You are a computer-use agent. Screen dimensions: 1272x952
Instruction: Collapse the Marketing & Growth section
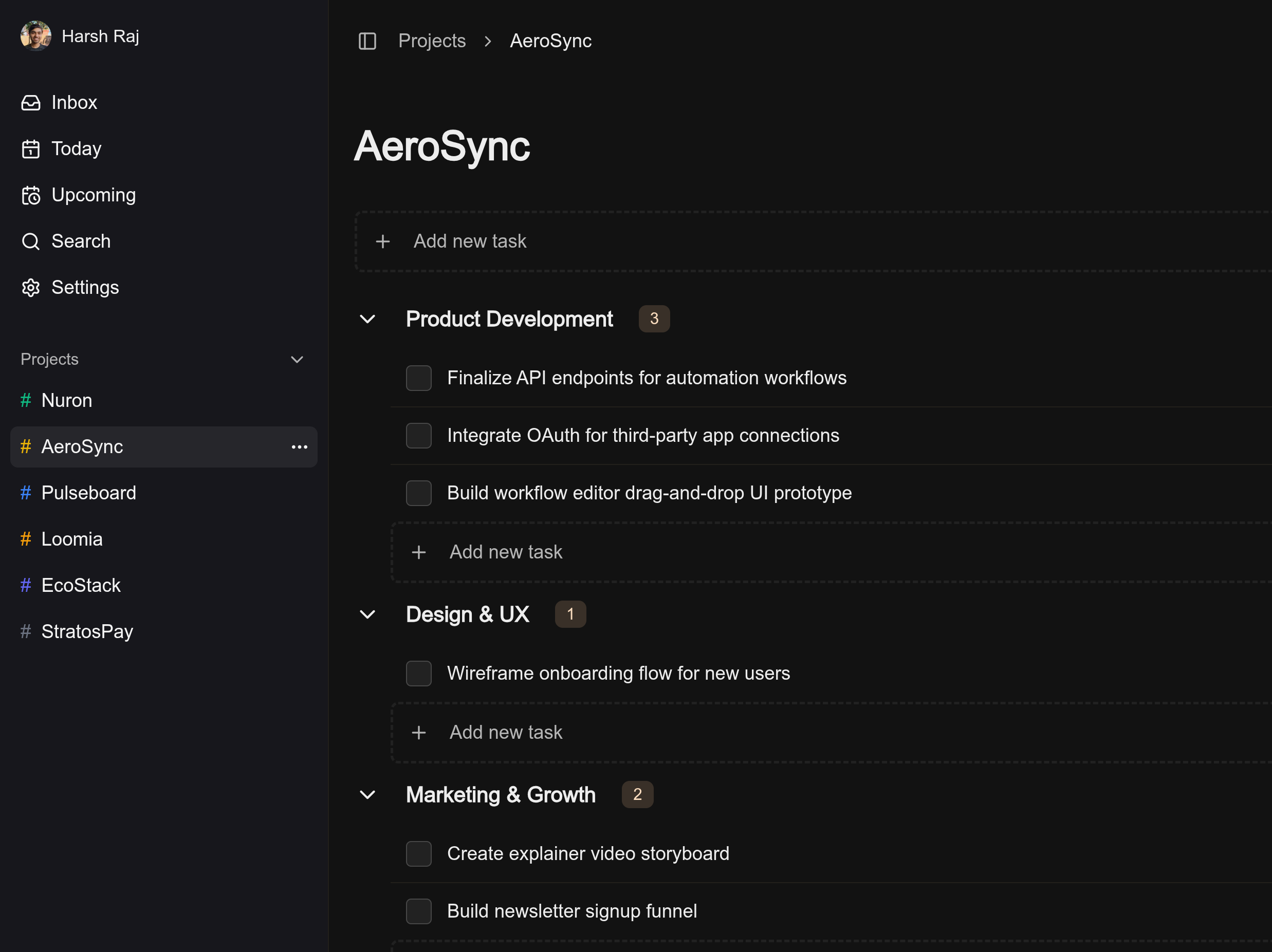[x=367, y=794]
